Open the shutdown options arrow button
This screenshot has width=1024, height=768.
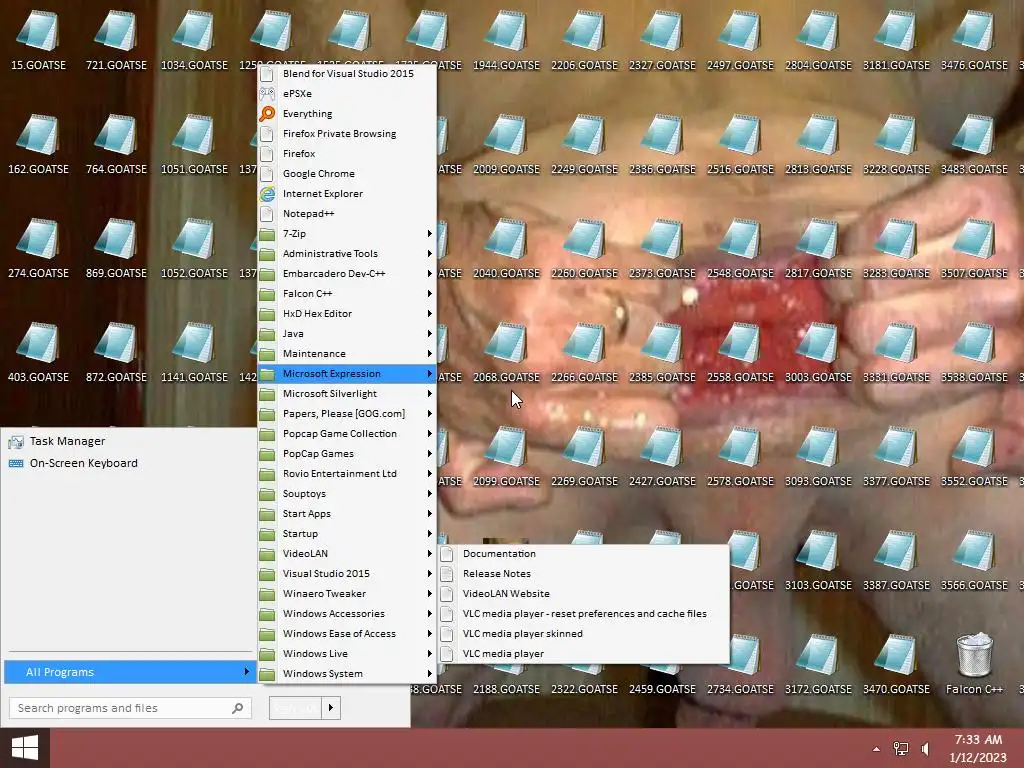pyautogui.click(x=331, y=708)
